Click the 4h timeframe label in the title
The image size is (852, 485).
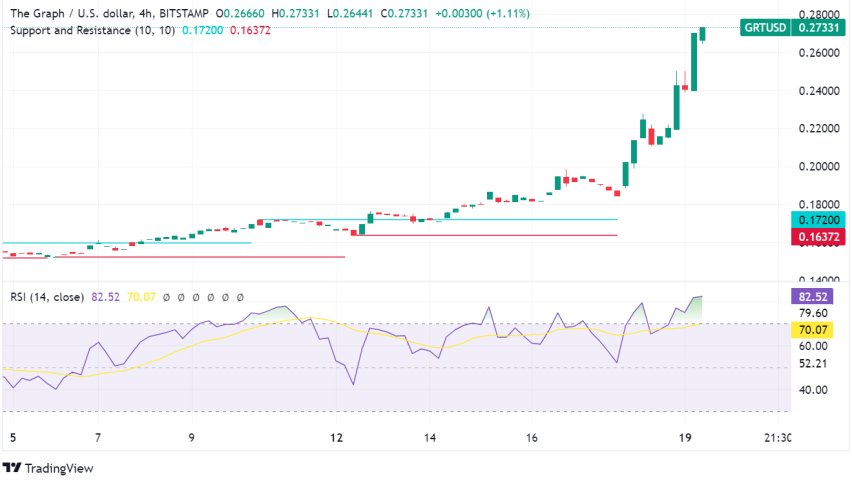click(x=145, y=14)
